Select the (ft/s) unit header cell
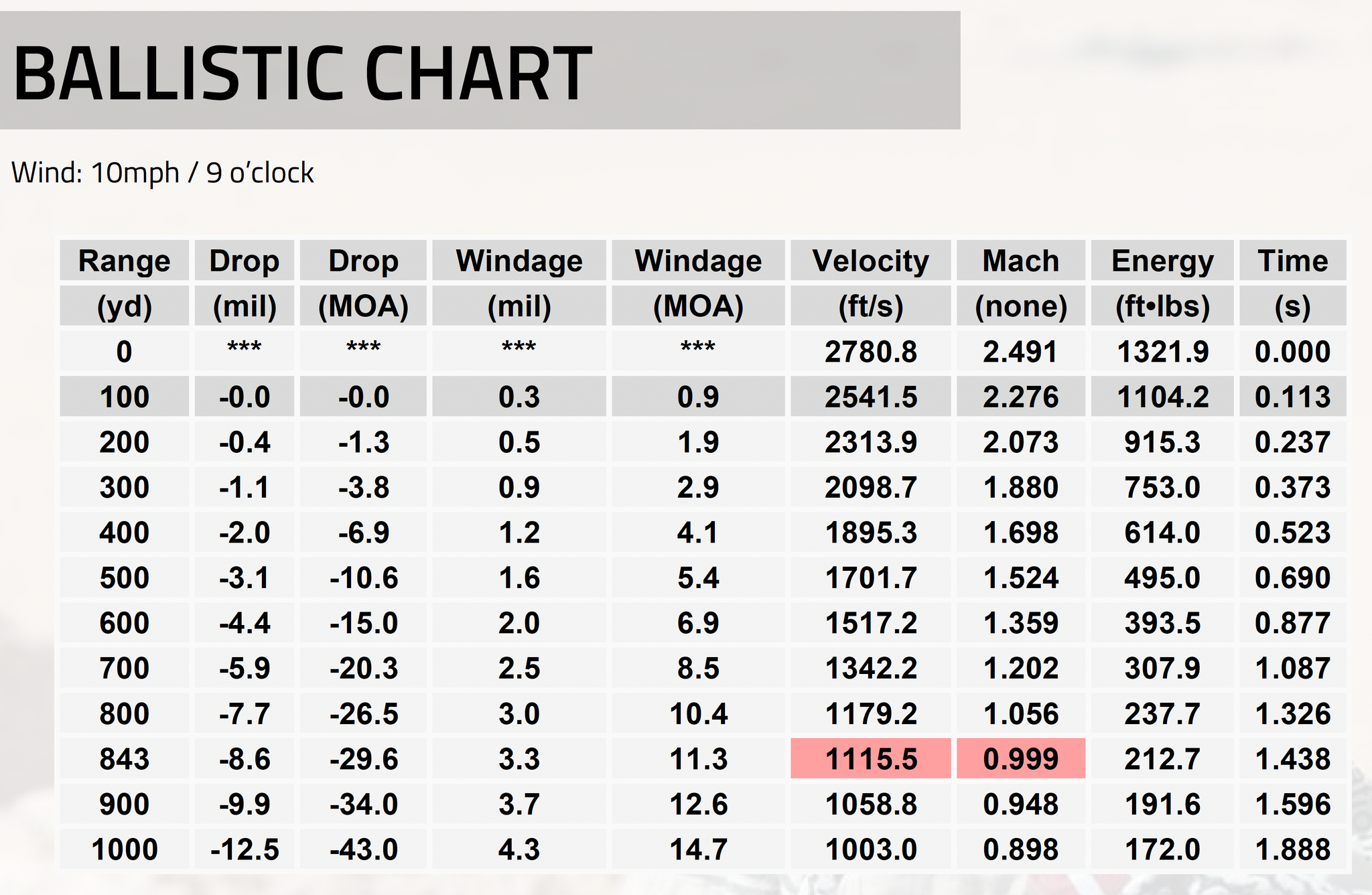The image size is (1372, 895). [870, 306]
